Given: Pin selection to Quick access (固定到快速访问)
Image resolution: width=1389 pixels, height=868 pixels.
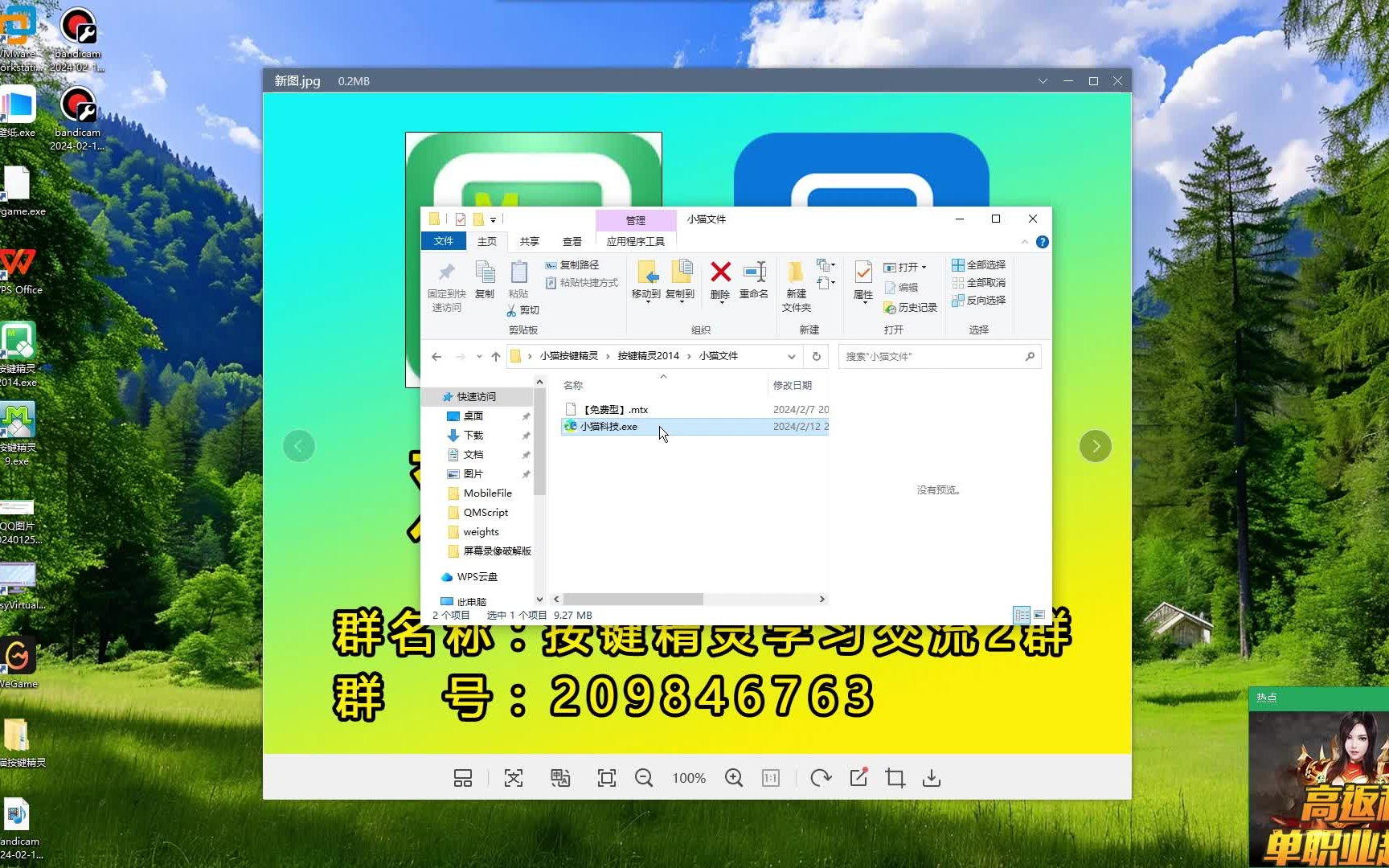Looking at the screenshot, I should pos(446,286).
